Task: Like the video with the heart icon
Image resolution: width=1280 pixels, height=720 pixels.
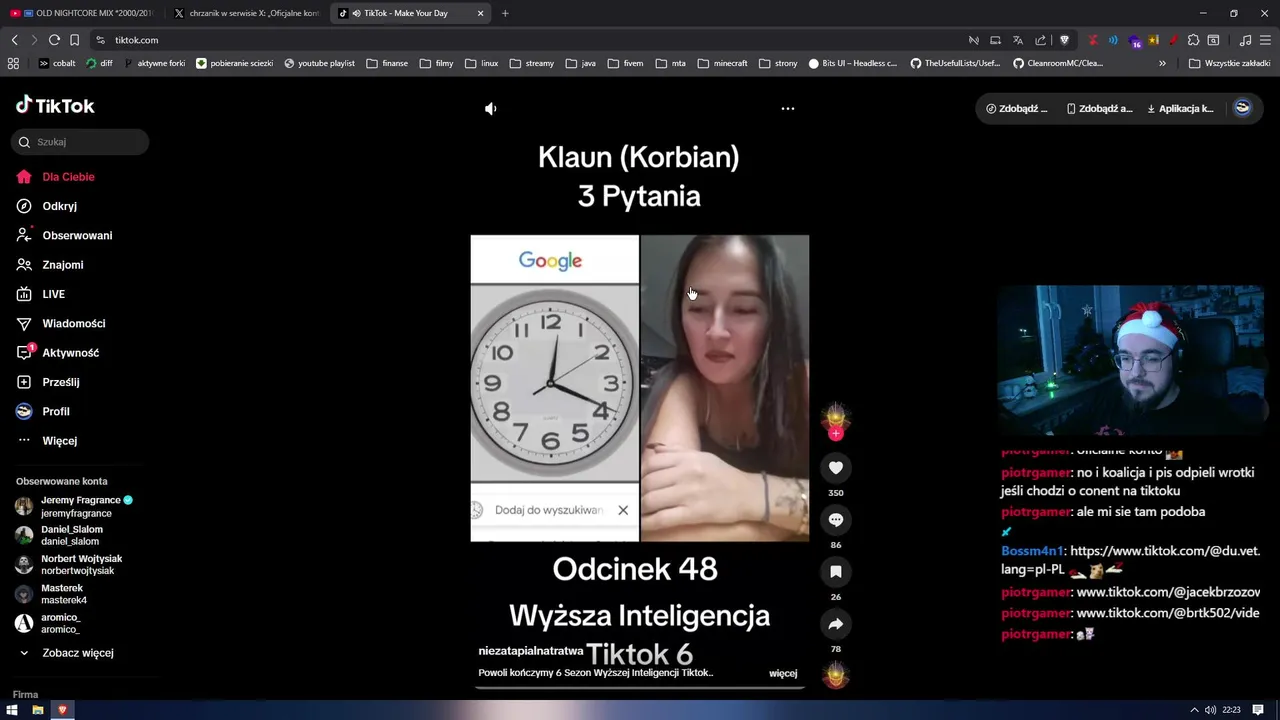Action: (836, 468)
